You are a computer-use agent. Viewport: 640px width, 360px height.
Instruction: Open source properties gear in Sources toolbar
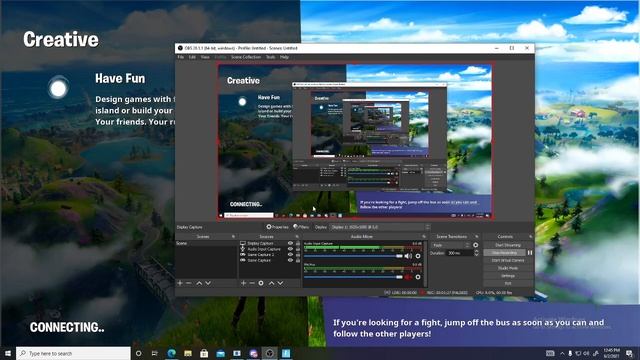click(x=261, y=283)
